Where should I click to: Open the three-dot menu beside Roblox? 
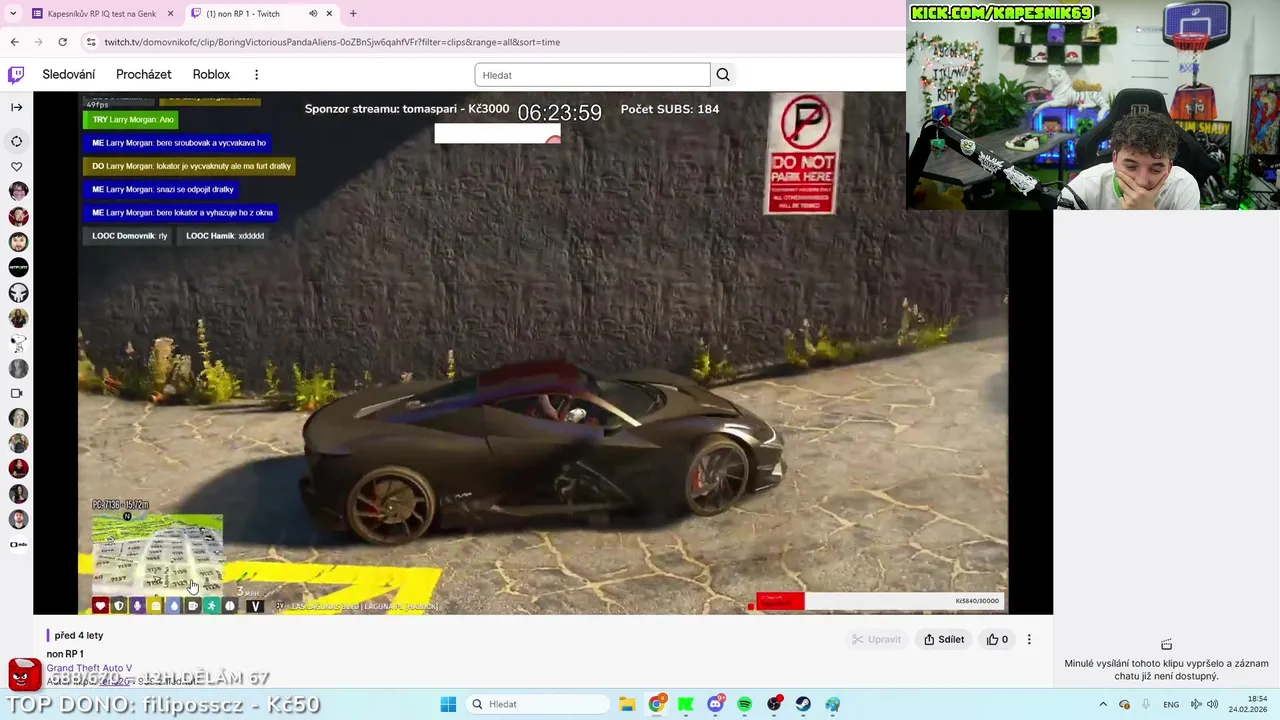click(x=256, y=75)
